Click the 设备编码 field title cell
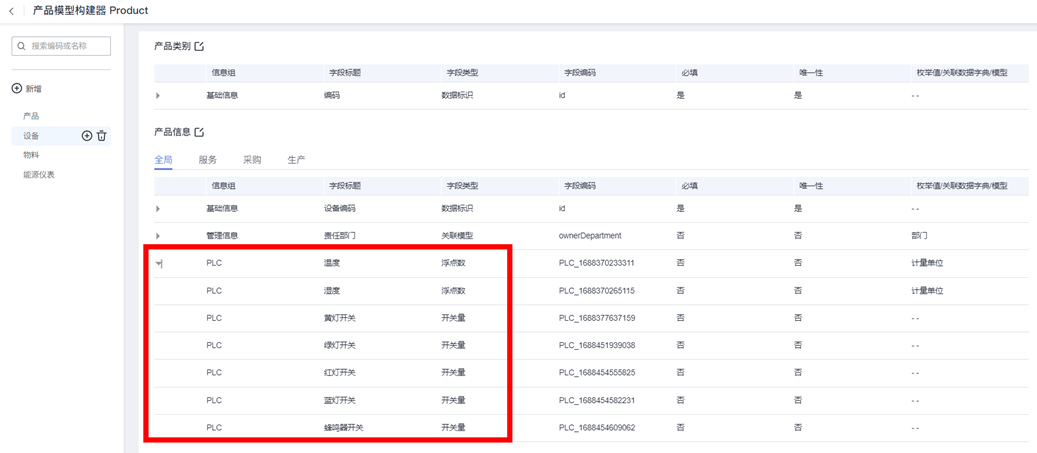 coord(339,208)
